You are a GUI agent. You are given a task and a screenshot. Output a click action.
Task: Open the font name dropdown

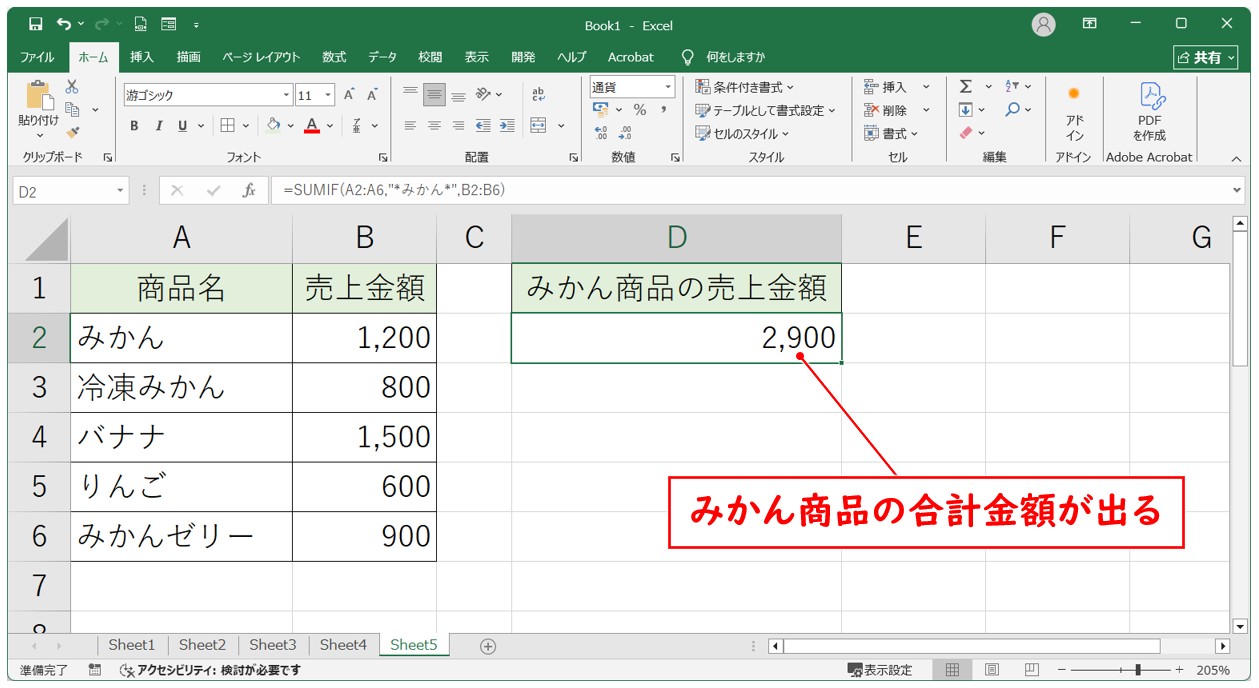coord(286,95)
